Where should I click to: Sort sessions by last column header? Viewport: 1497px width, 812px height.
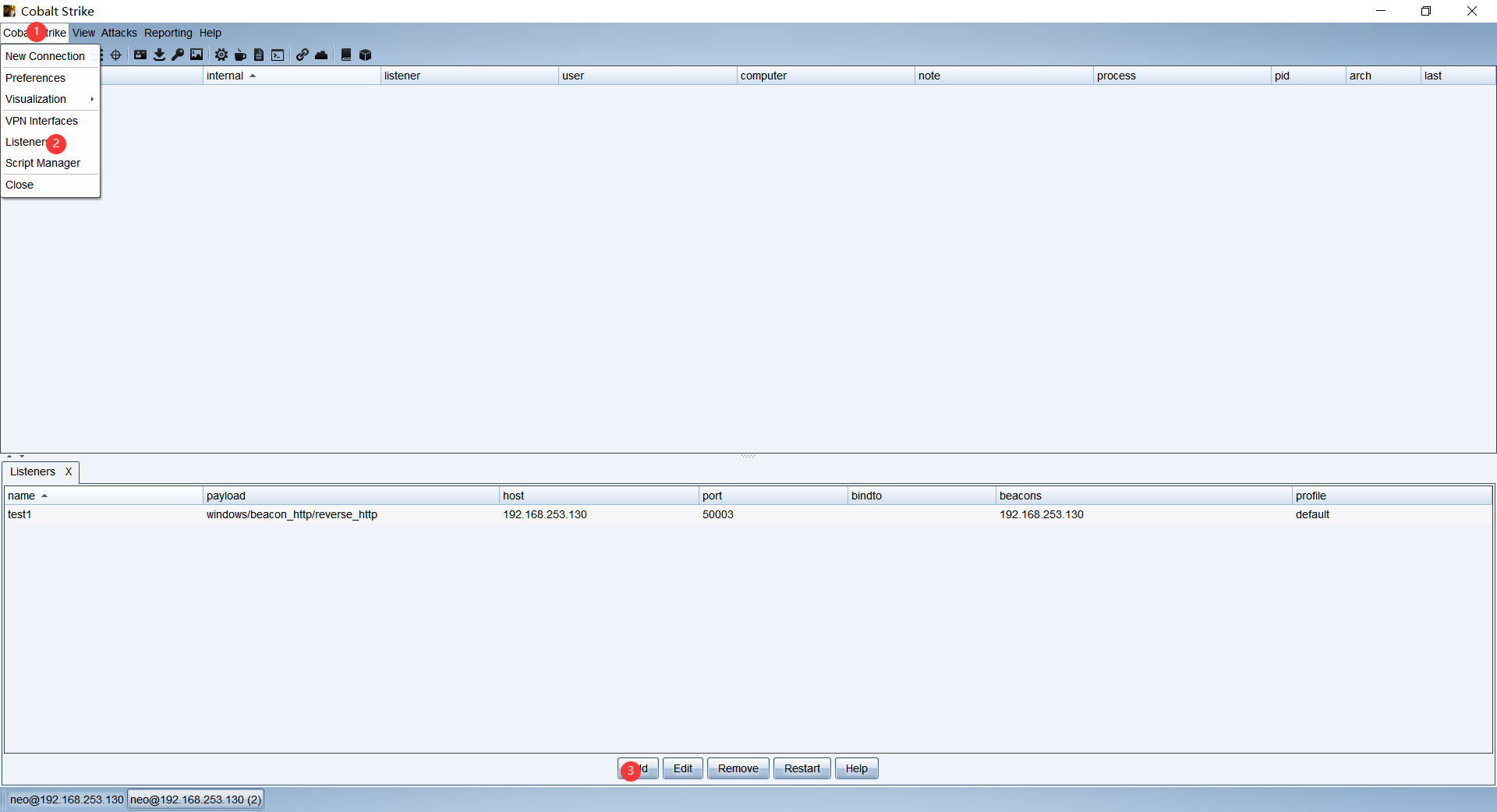(1458, 76)
